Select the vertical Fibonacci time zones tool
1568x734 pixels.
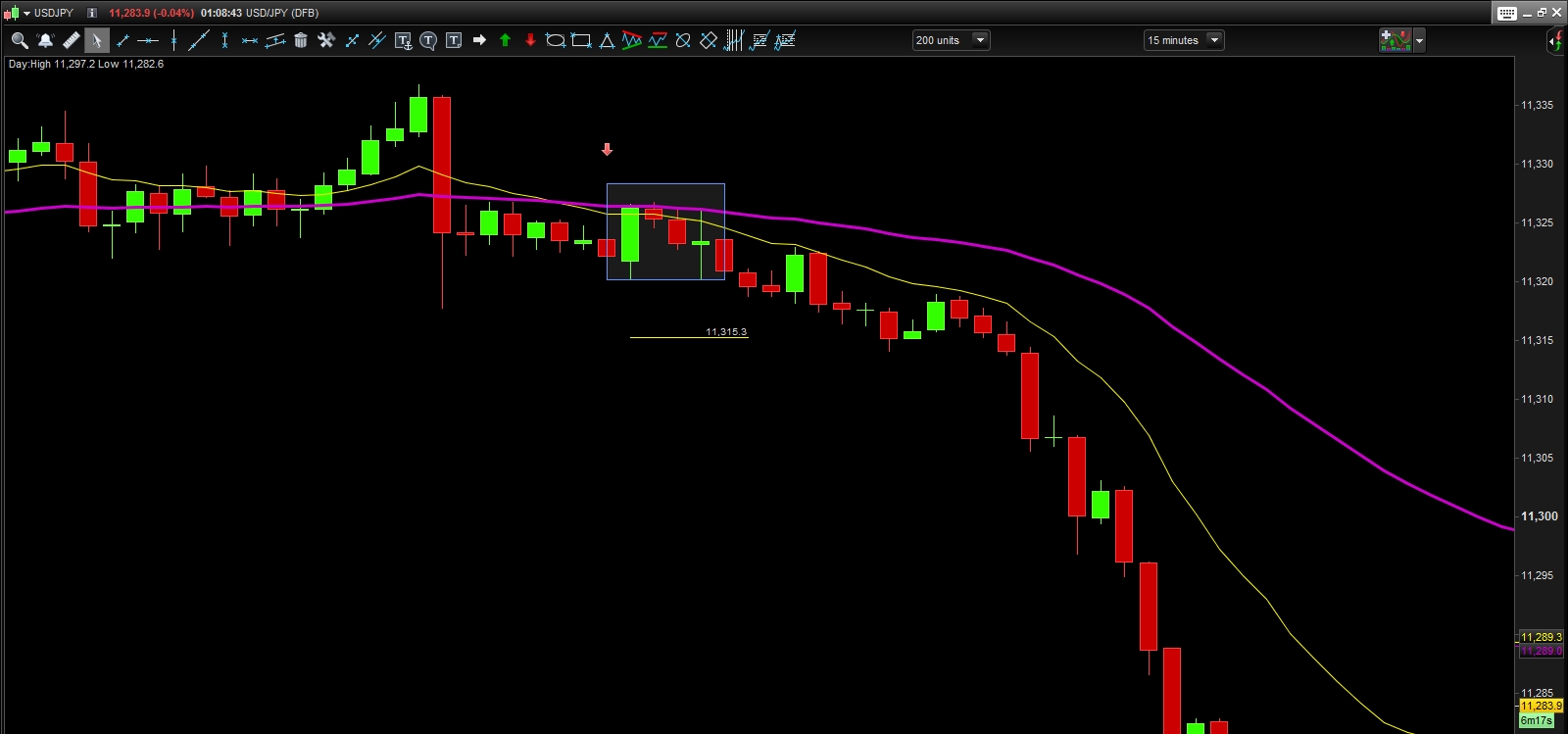coord(734,40)
